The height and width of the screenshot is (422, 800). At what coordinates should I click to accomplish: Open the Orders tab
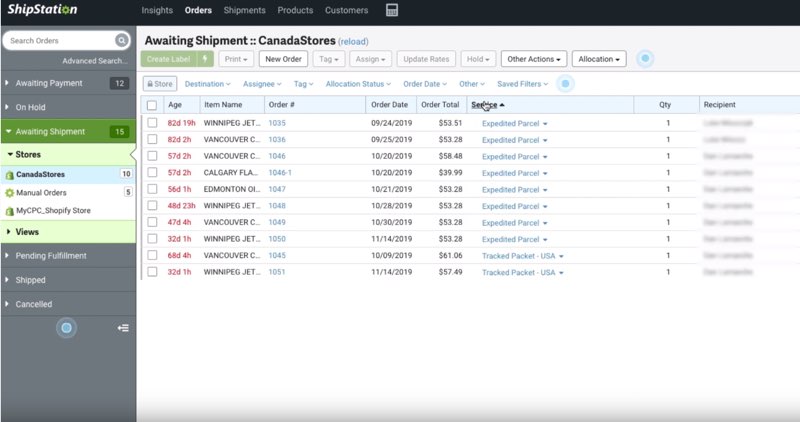198,10
